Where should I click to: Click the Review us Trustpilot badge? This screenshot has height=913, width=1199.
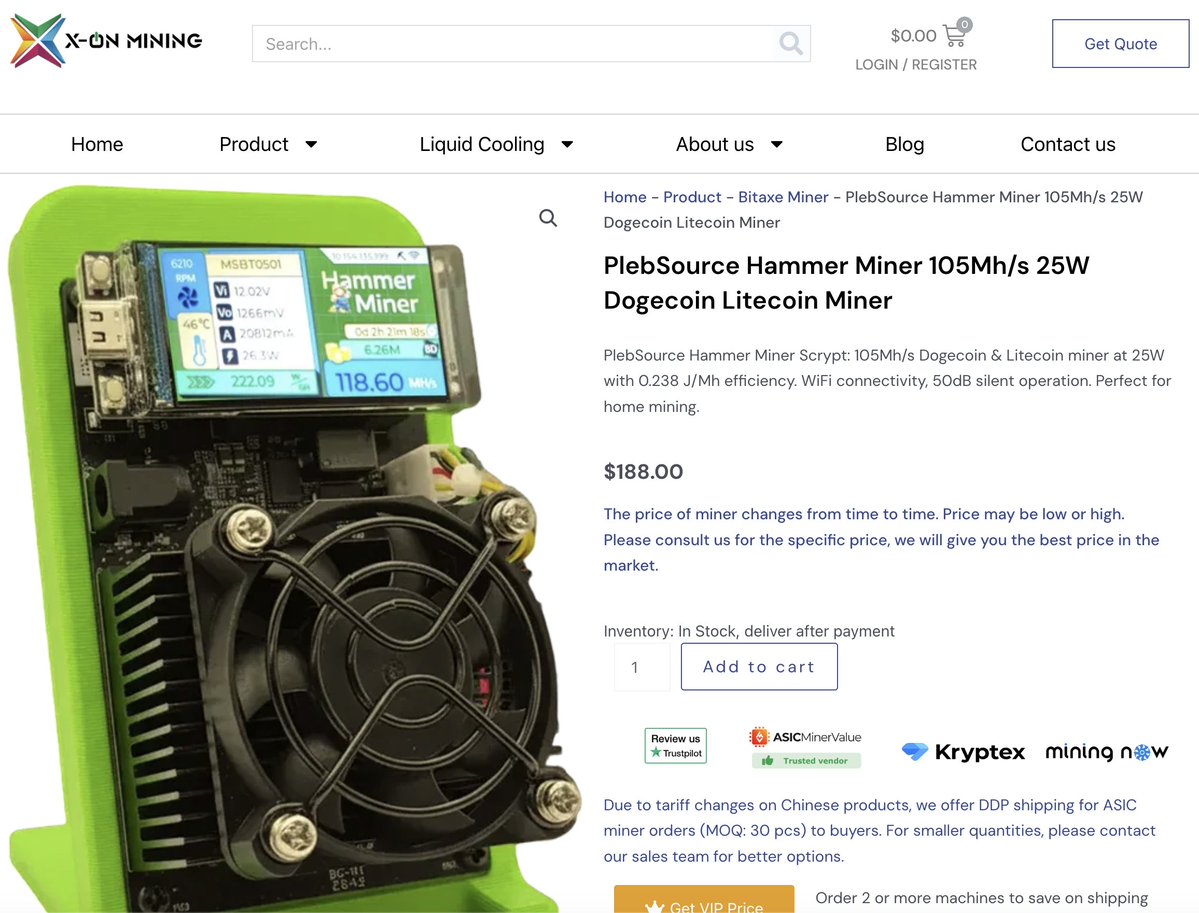675,746
